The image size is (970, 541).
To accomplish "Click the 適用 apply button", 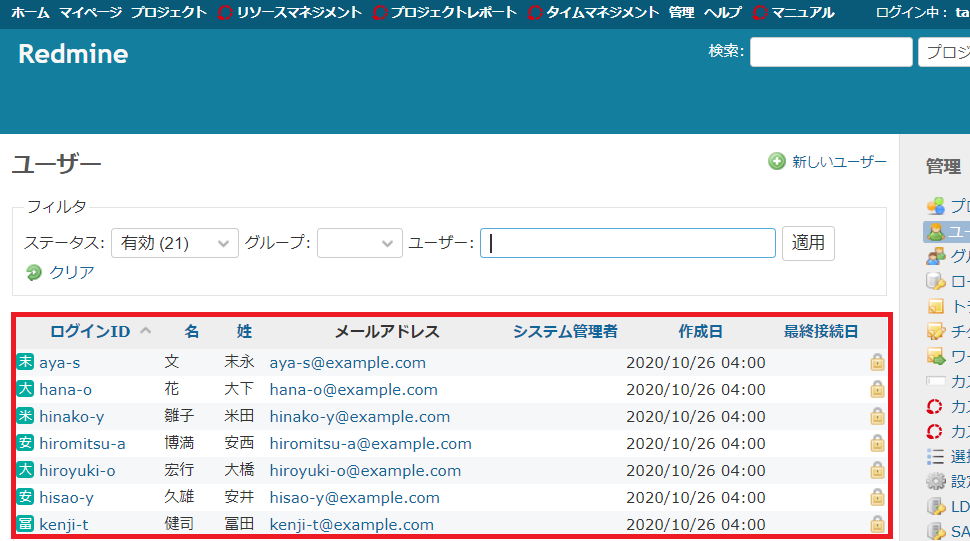I will point(808,243).
